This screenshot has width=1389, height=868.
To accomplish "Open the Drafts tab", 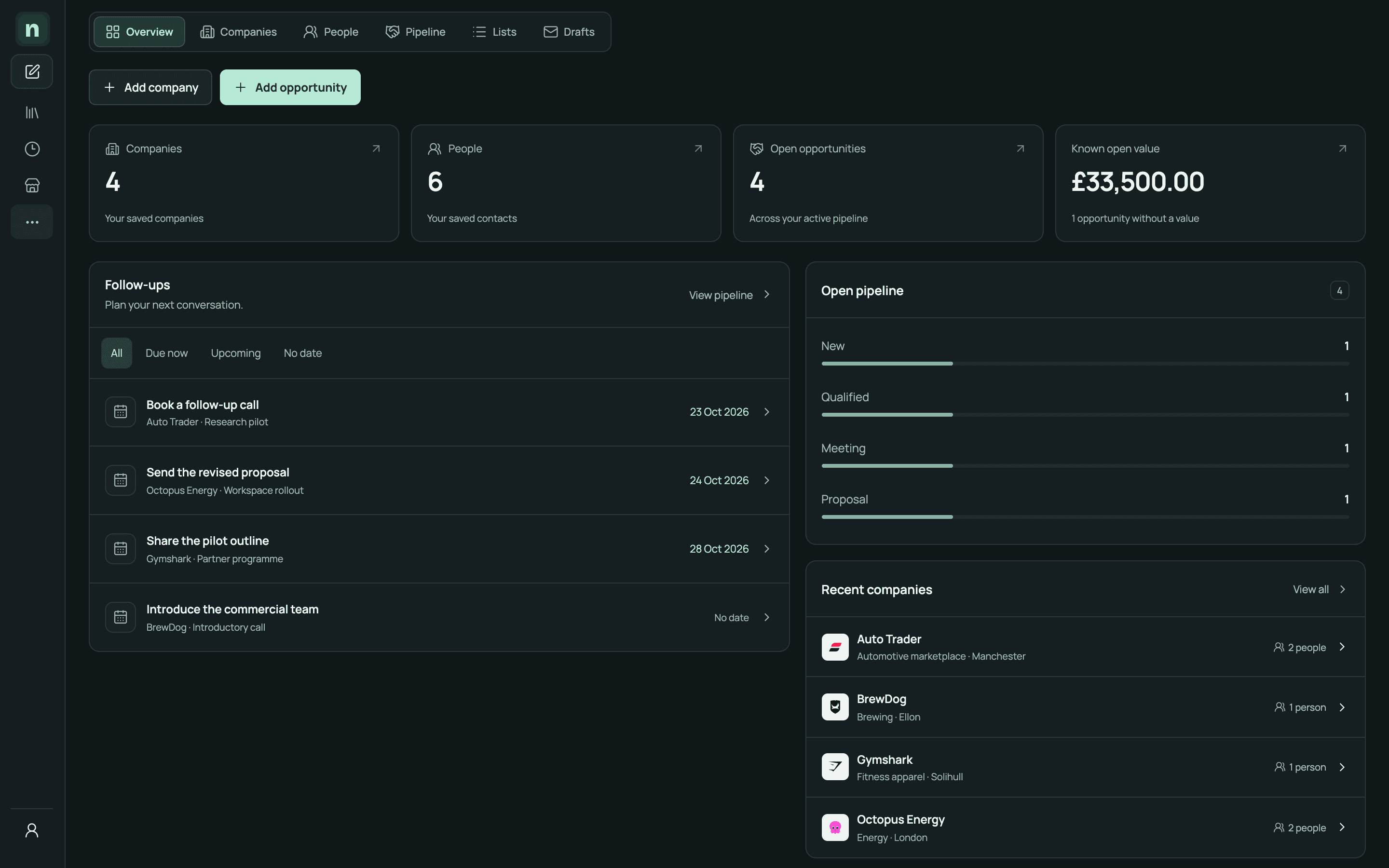I will [569, 31].
